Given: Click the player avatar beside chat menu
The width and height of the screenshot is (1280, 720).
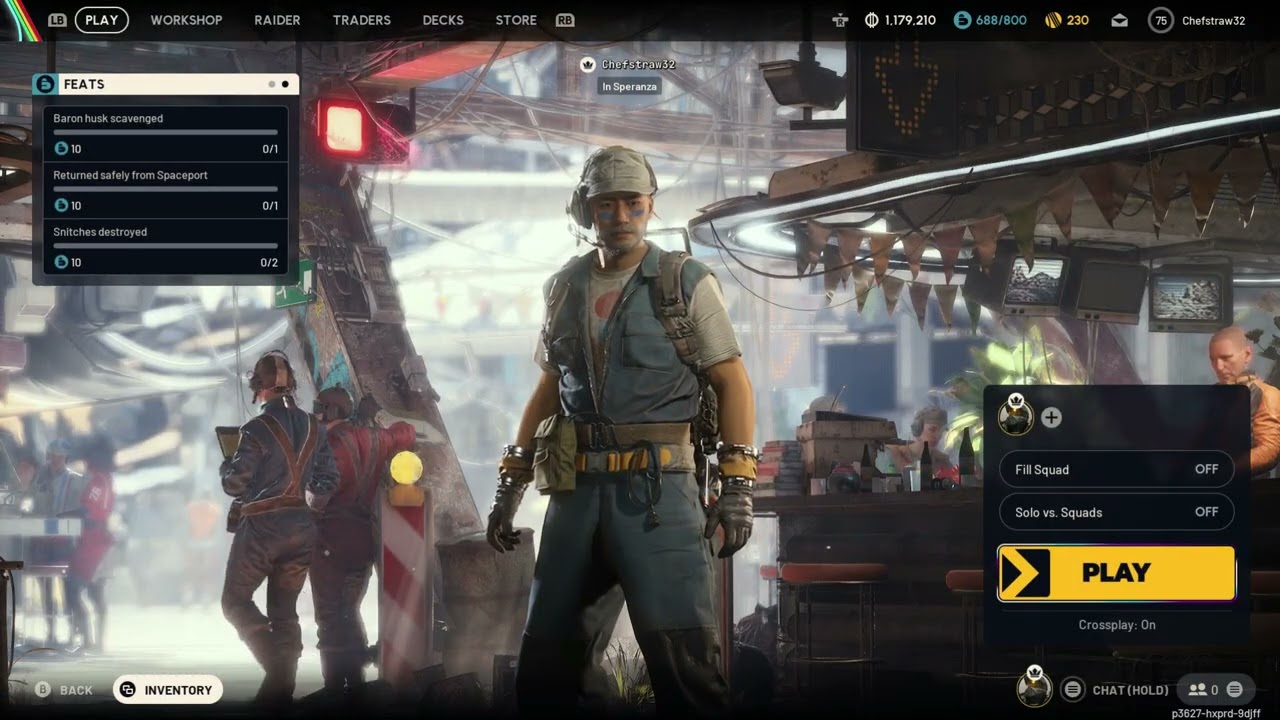Looking at the screenshot, I should (x=1034, y=687).
